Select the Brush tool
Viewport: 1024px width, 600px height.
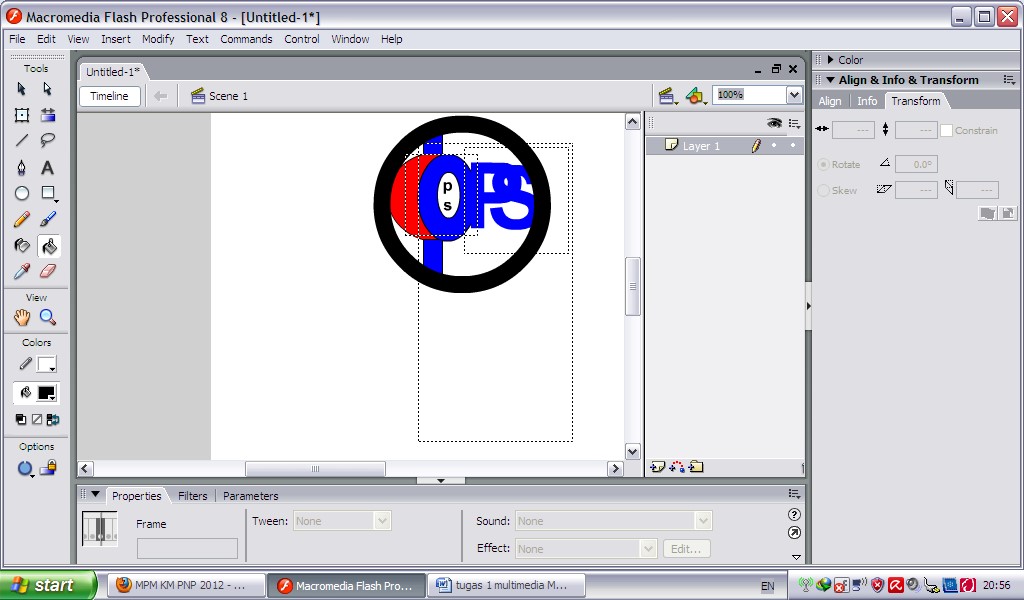(48, 219)
